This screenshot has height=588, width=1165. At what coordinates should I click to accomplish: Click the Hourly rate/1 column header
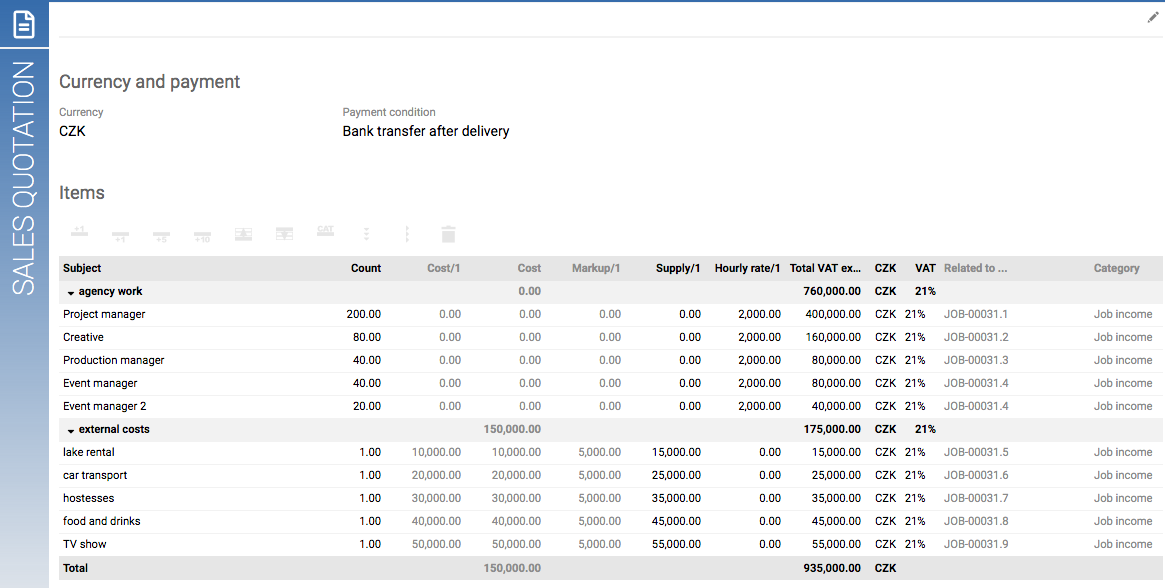point(747,268)
